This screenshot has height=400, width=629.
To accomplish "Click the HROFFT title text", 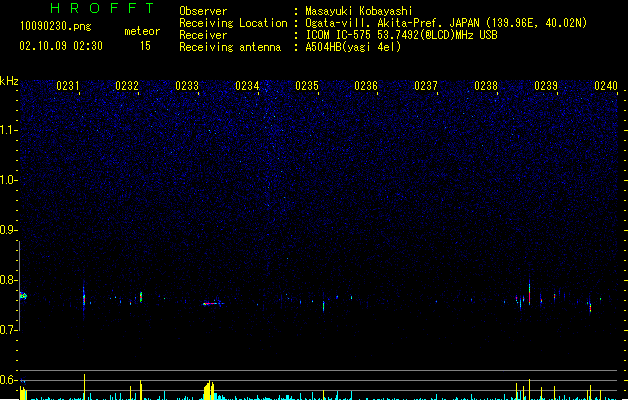I will pyautogui.click(x=103, y=8).
